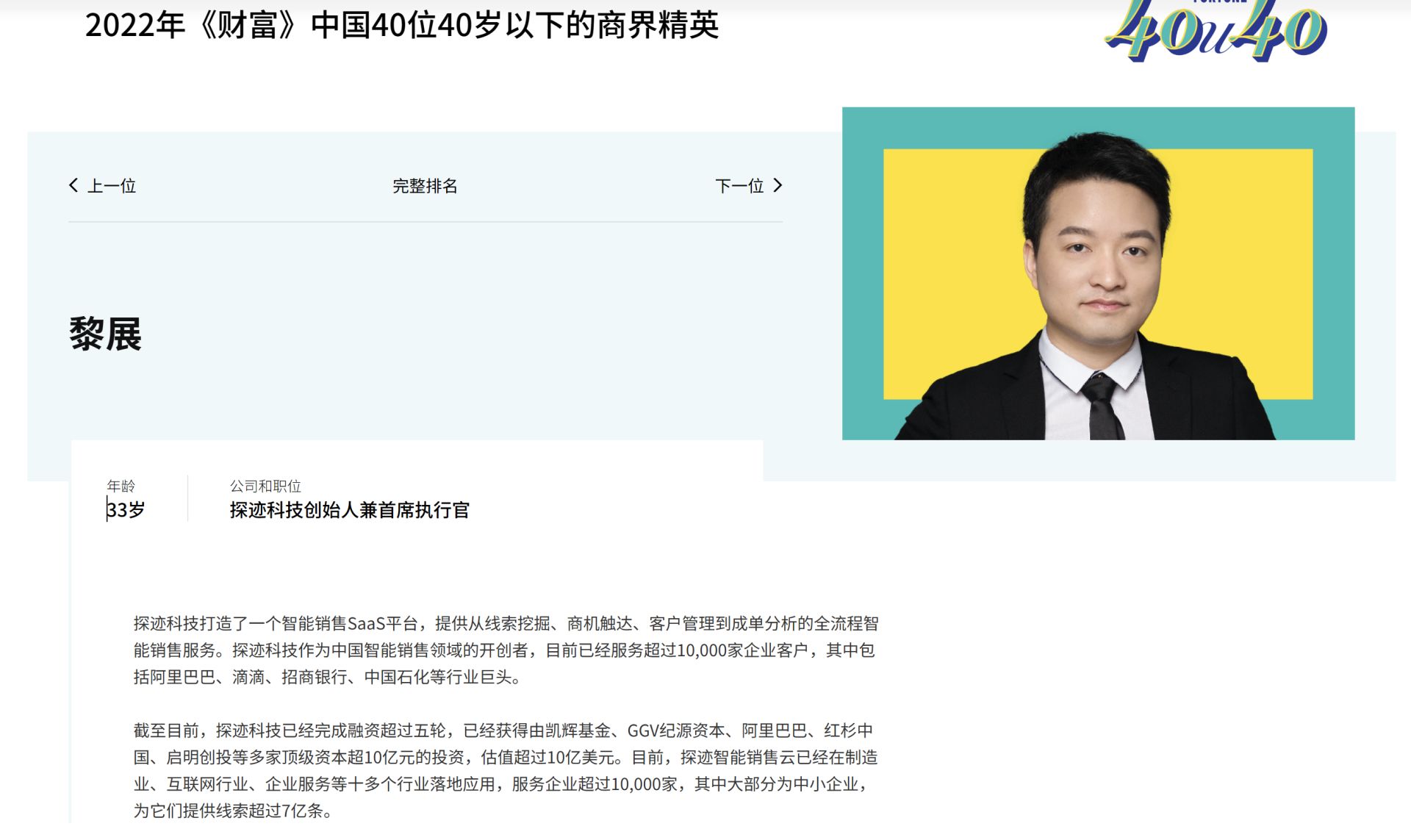Click the teal frame border of the portrait
The image size is (1411, 840).
(x=861, y=273)
